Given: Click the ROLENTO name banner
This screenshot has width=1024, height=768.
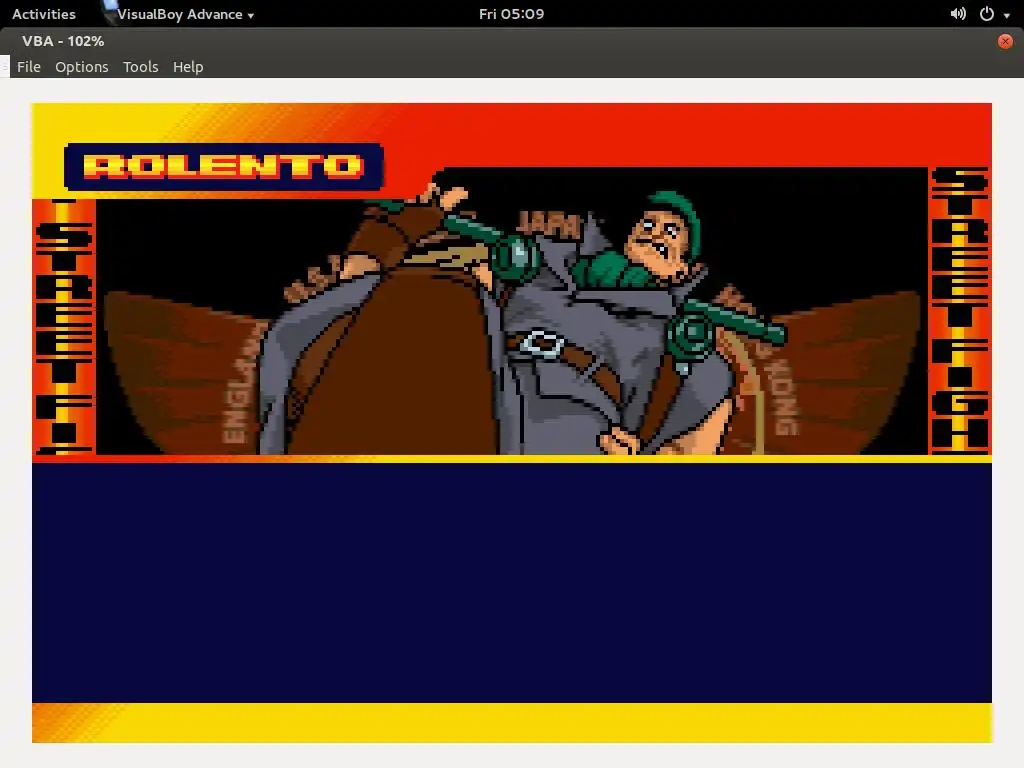Looking at the screenshot, I should point(223,167).
